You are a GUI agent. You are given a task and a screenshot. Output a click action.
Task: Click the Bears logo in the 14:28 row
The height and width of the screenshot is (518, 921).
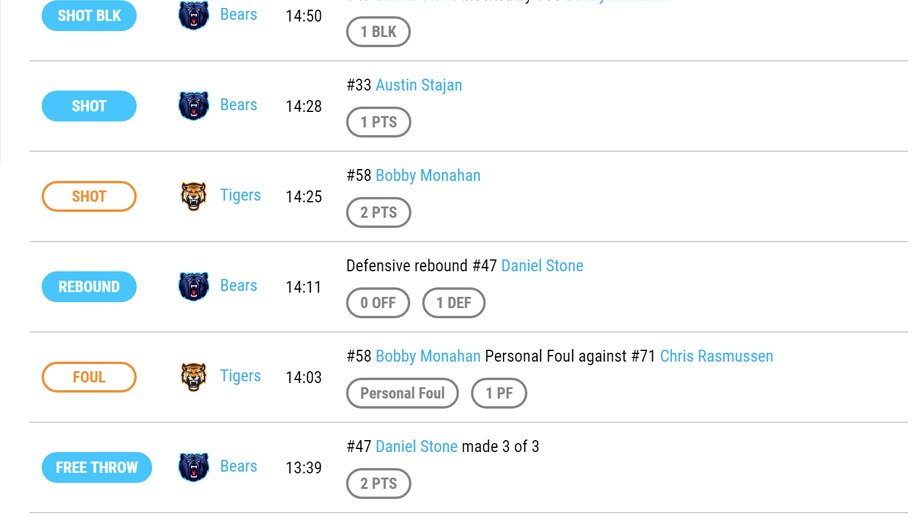point(193,106)
